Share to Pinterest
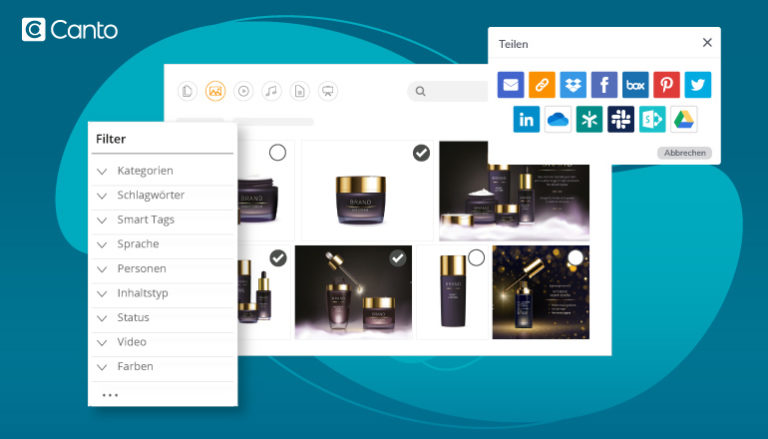Image resolution: width=768 pixels, height=439 pixels. click(x=666, y=85)
